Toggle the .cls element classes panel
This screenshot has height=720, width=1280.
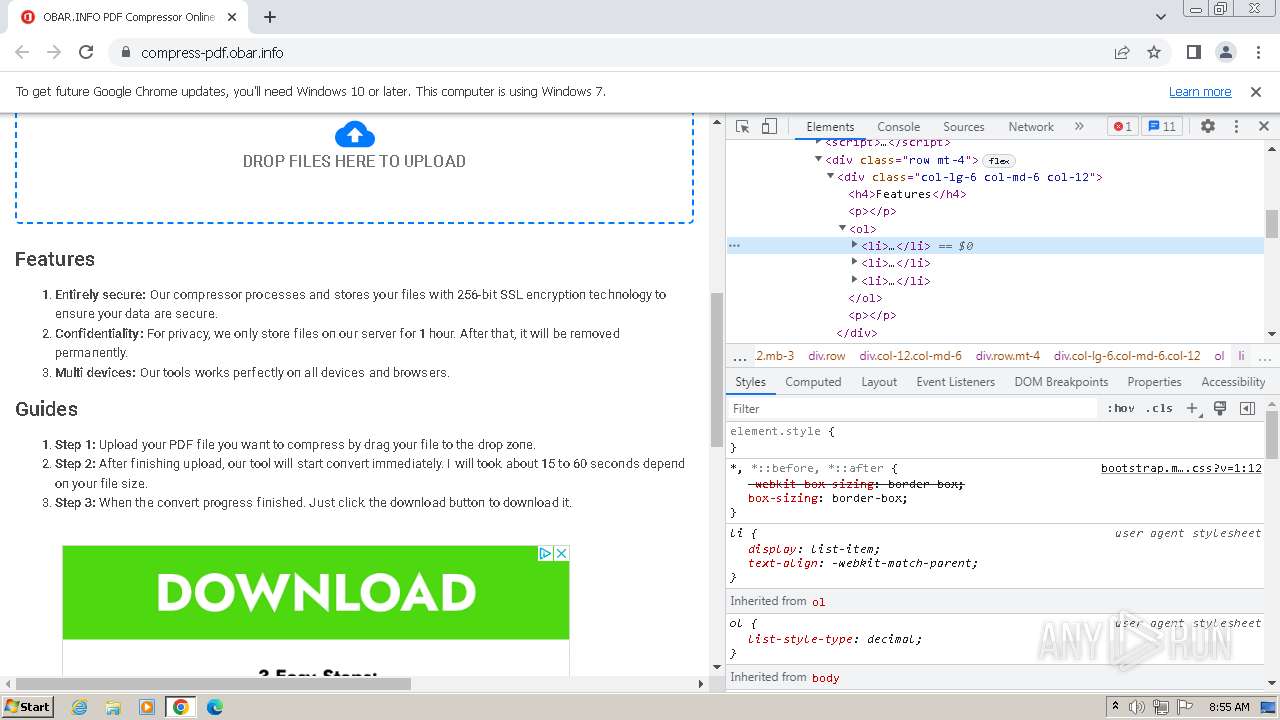[1159, 408]
